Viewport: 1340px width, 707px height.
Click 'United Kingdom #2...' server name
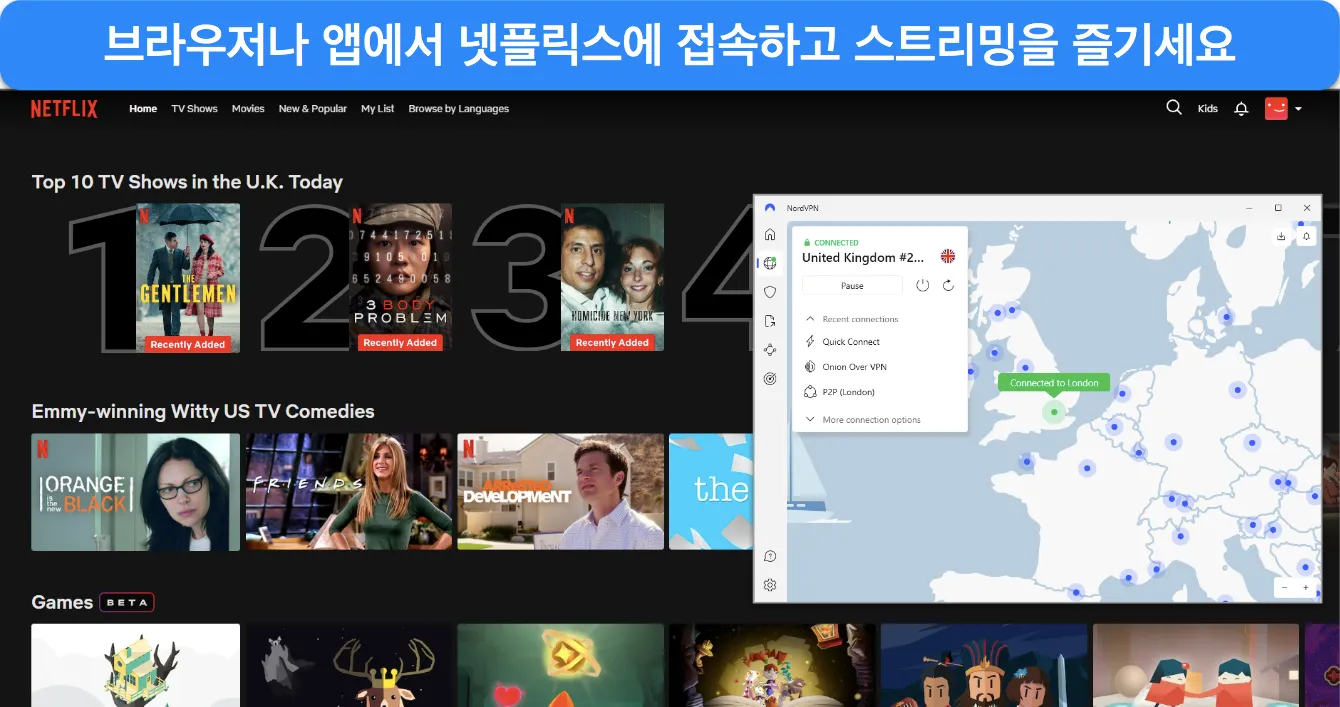point(863,257)
